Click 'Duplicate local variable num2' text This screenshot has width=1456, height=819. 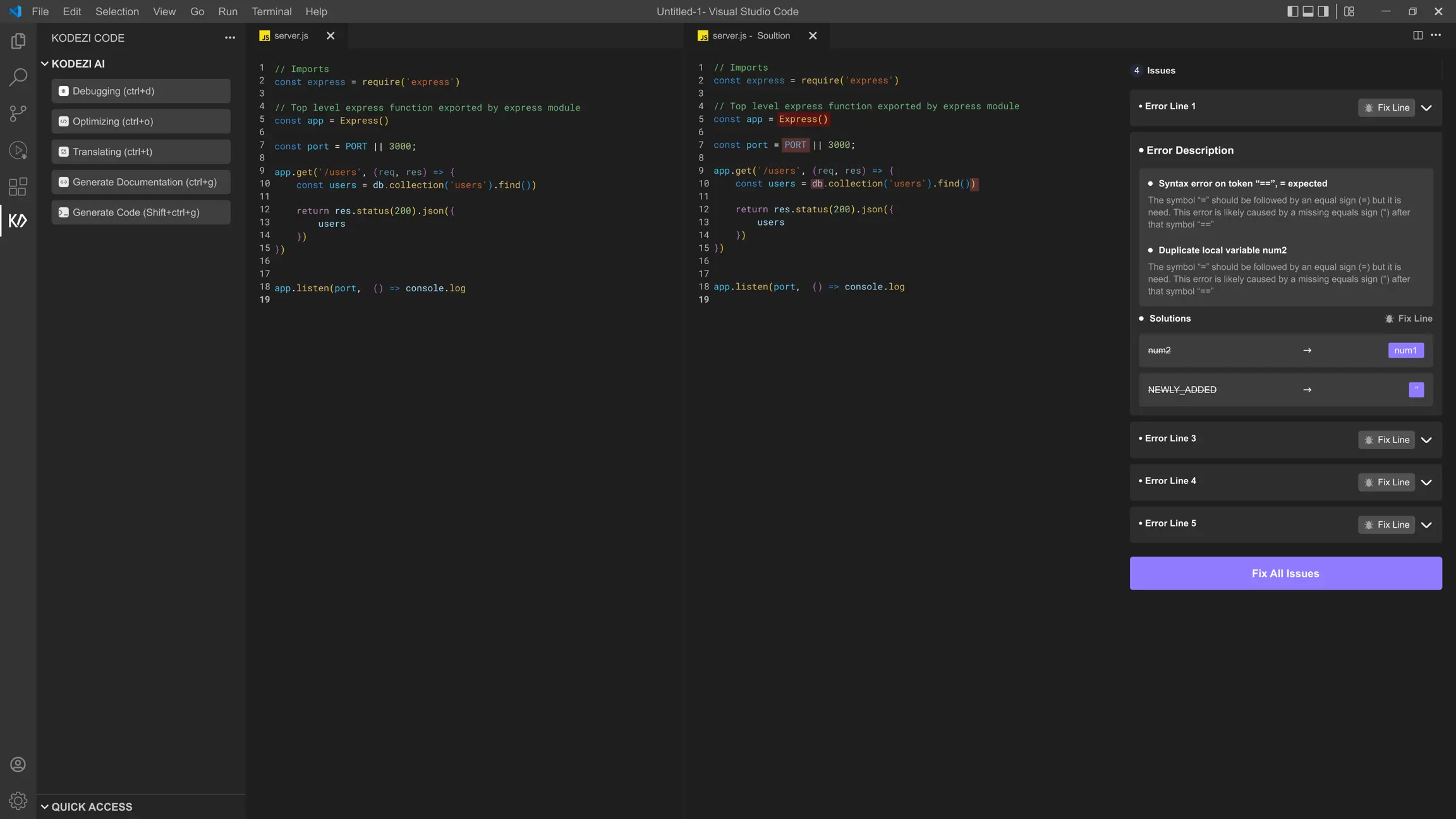(1222, 250)
